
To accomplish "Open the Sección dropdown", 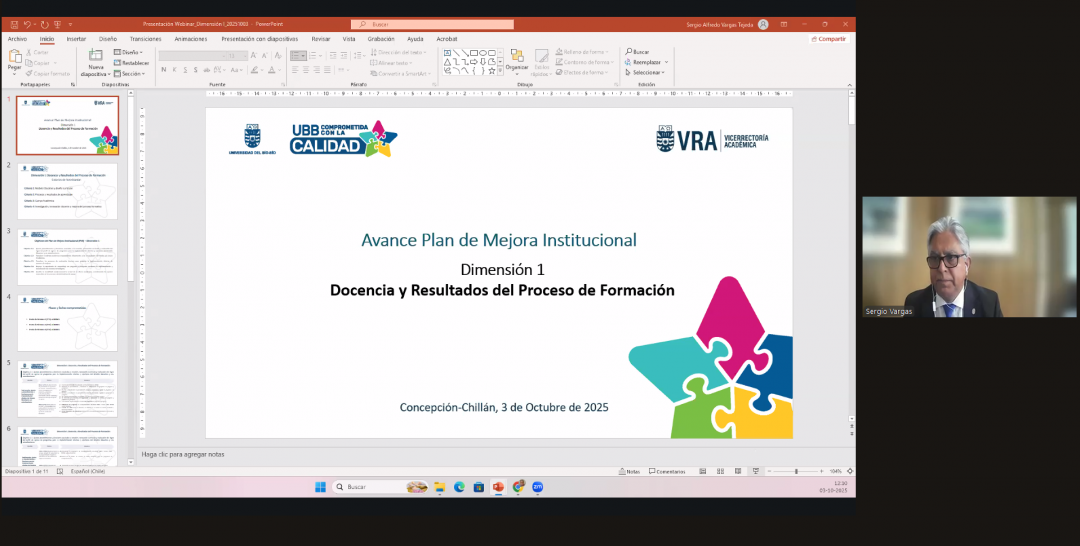I will [130, 74].
